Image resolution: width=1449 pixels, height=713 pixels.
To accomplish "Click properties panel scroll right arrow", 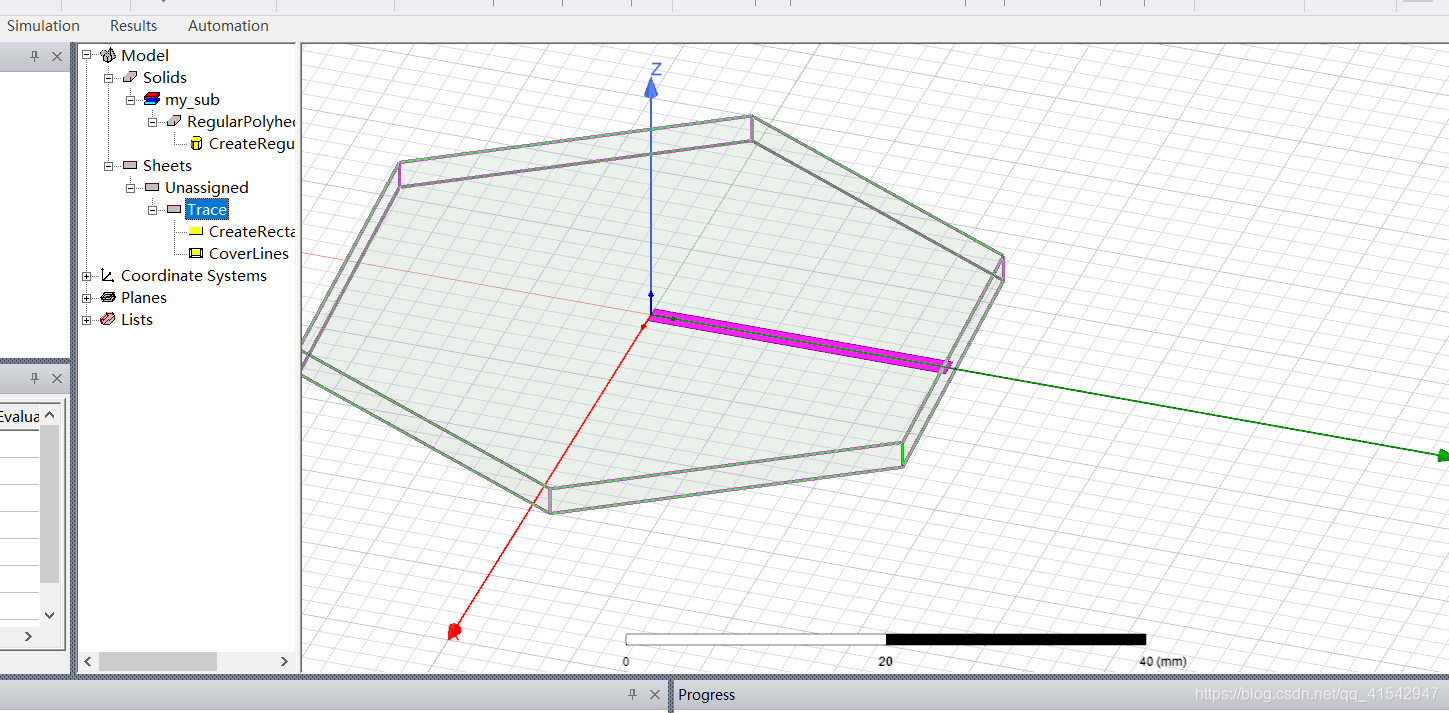I will 28,636.
